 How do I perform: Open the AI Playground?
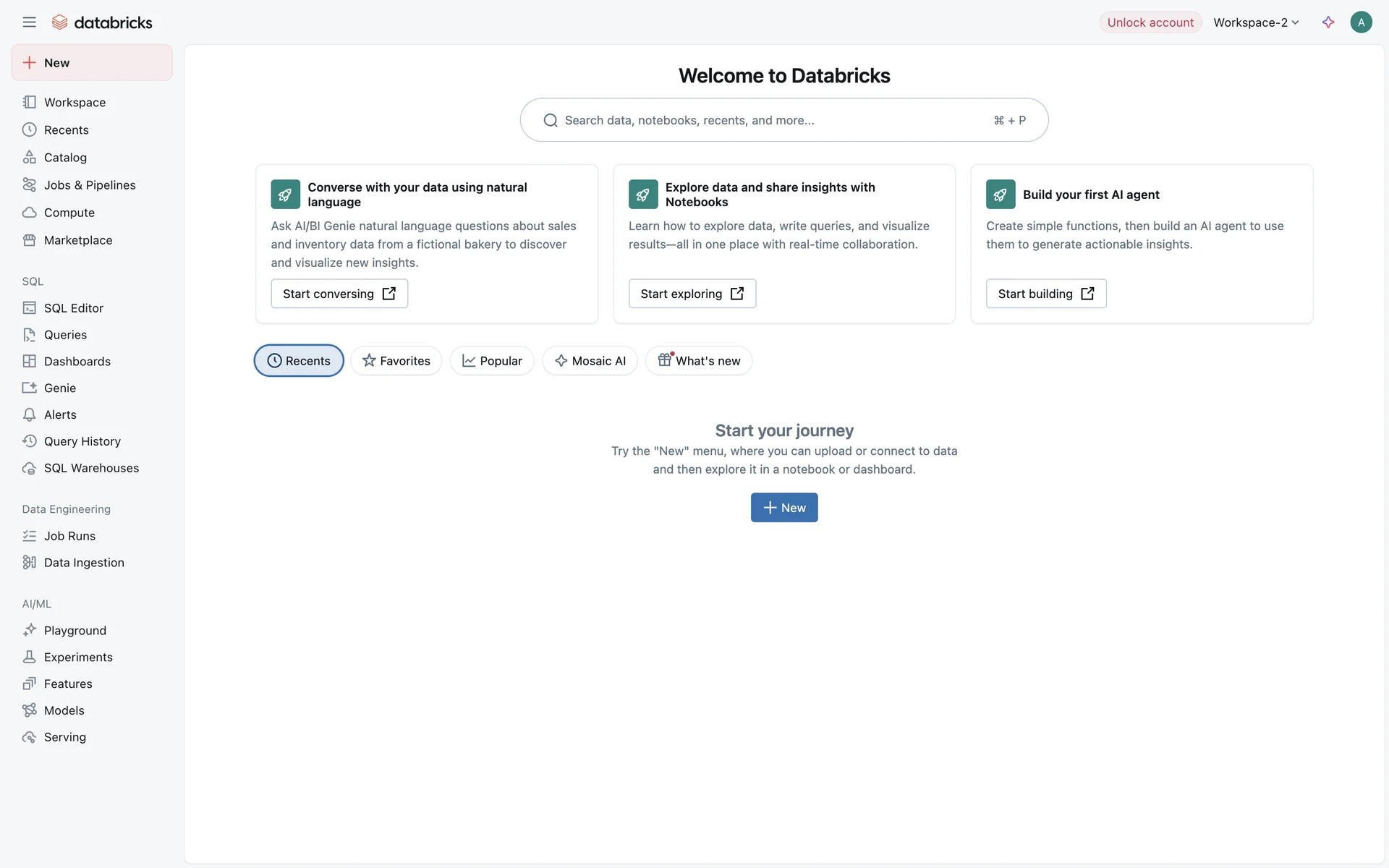pos(75,631)
